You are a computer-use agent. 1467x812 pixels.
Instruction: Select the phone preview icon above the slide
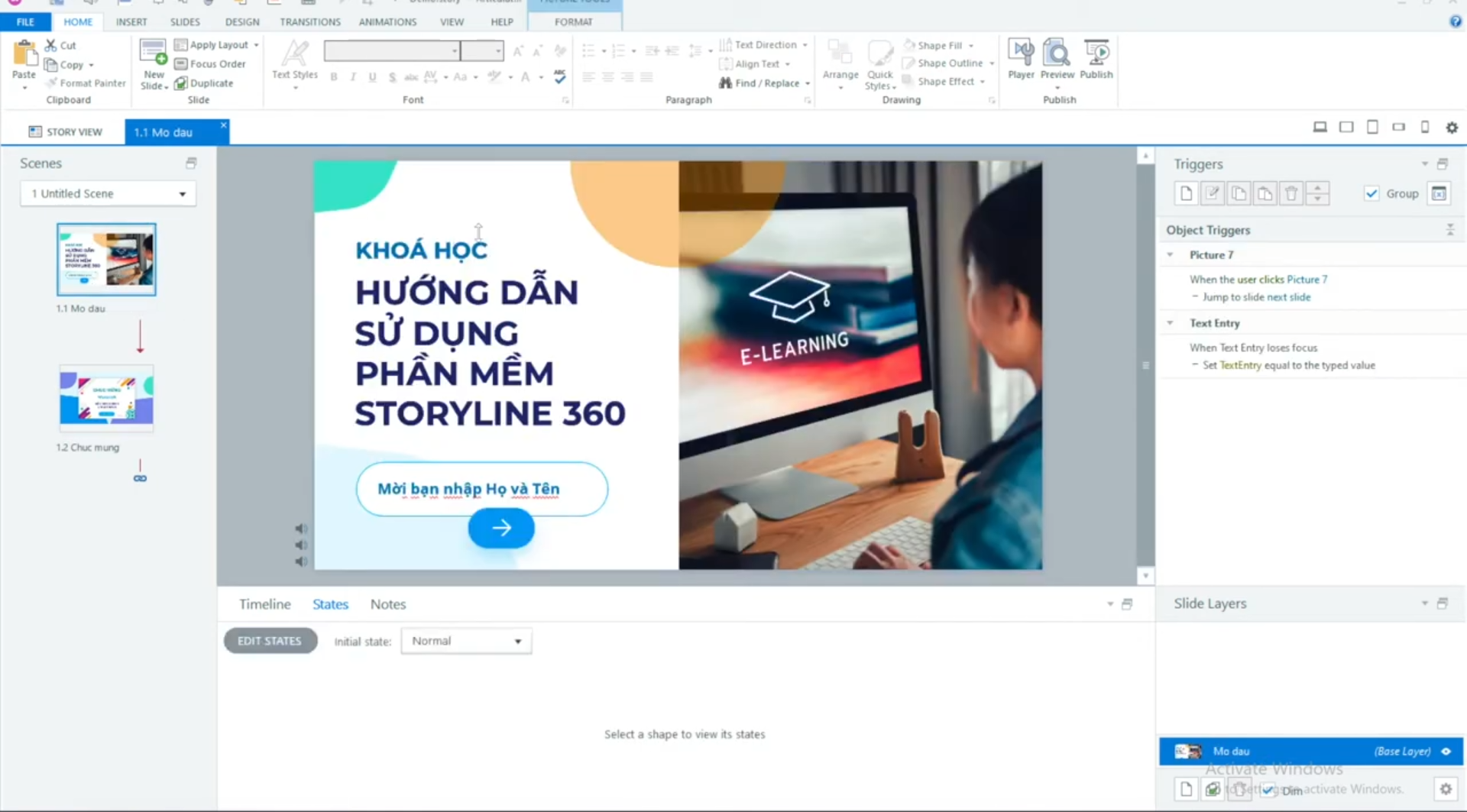coord(1424,127)
